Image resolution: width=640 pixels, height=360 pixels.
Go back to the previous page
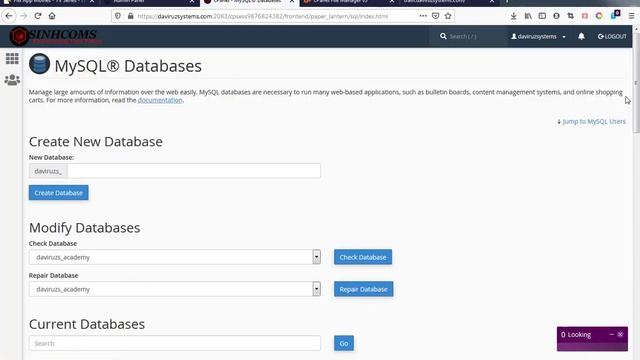[x=9, y=16]
